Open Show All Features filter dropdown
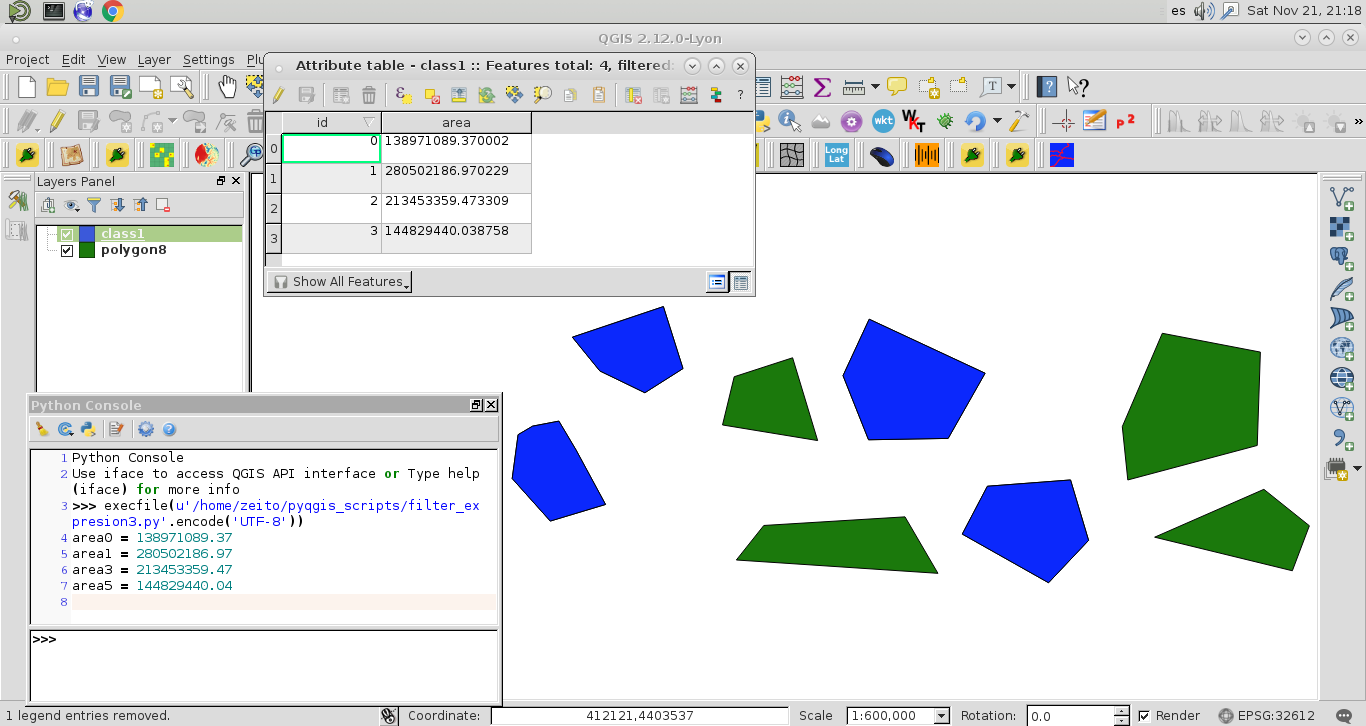Screen dimensions: 1366x726 pyautogui.click(x=340, y=282)
